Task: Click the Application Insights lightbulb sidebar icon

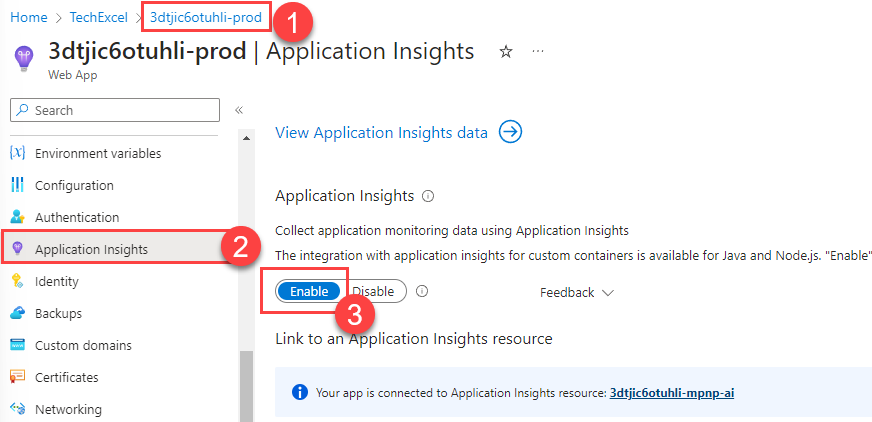Action: coord(18,249)
